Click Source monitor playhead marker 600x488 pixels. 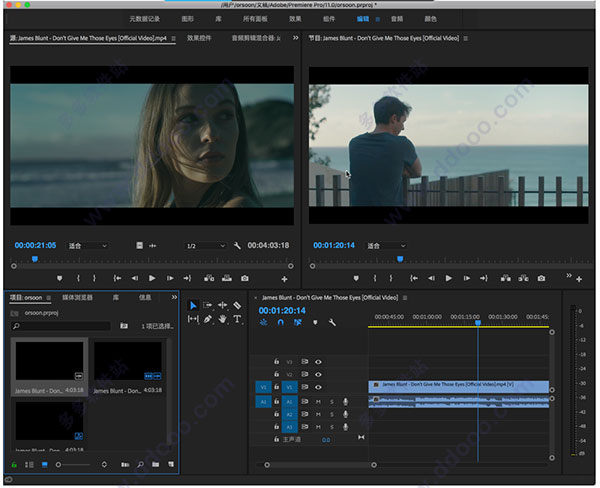tap(35, 259)
